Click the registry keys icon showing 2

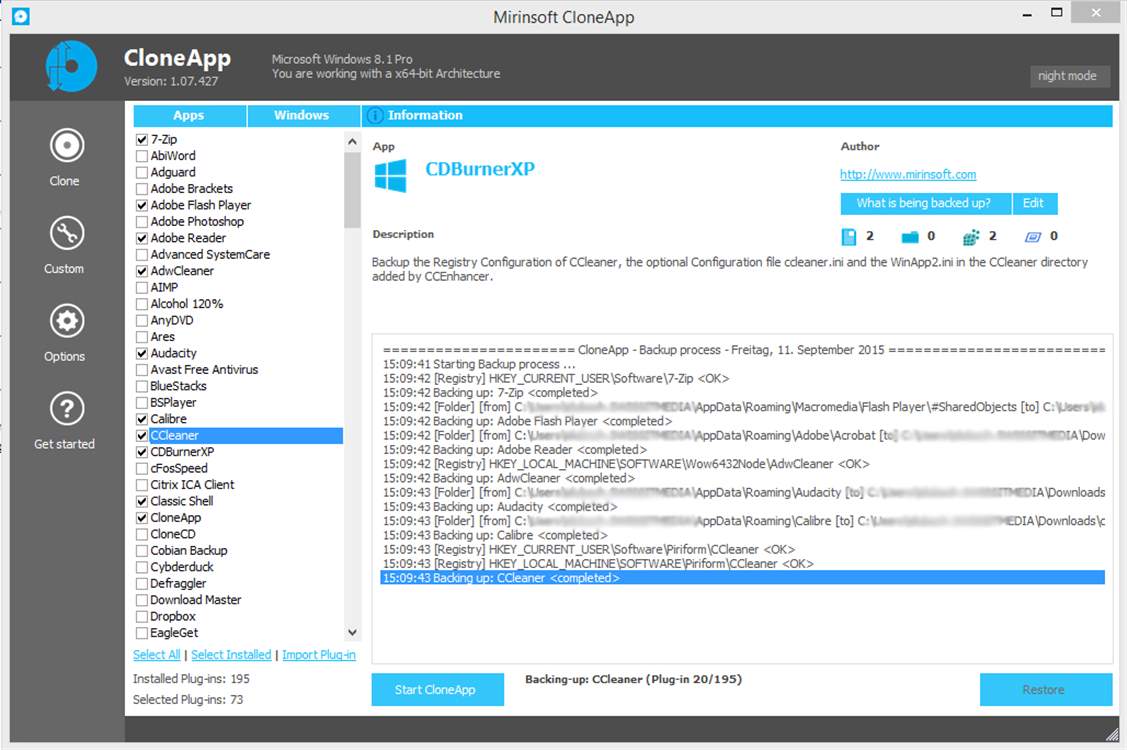pyautogui.click(x=971, y=237)
